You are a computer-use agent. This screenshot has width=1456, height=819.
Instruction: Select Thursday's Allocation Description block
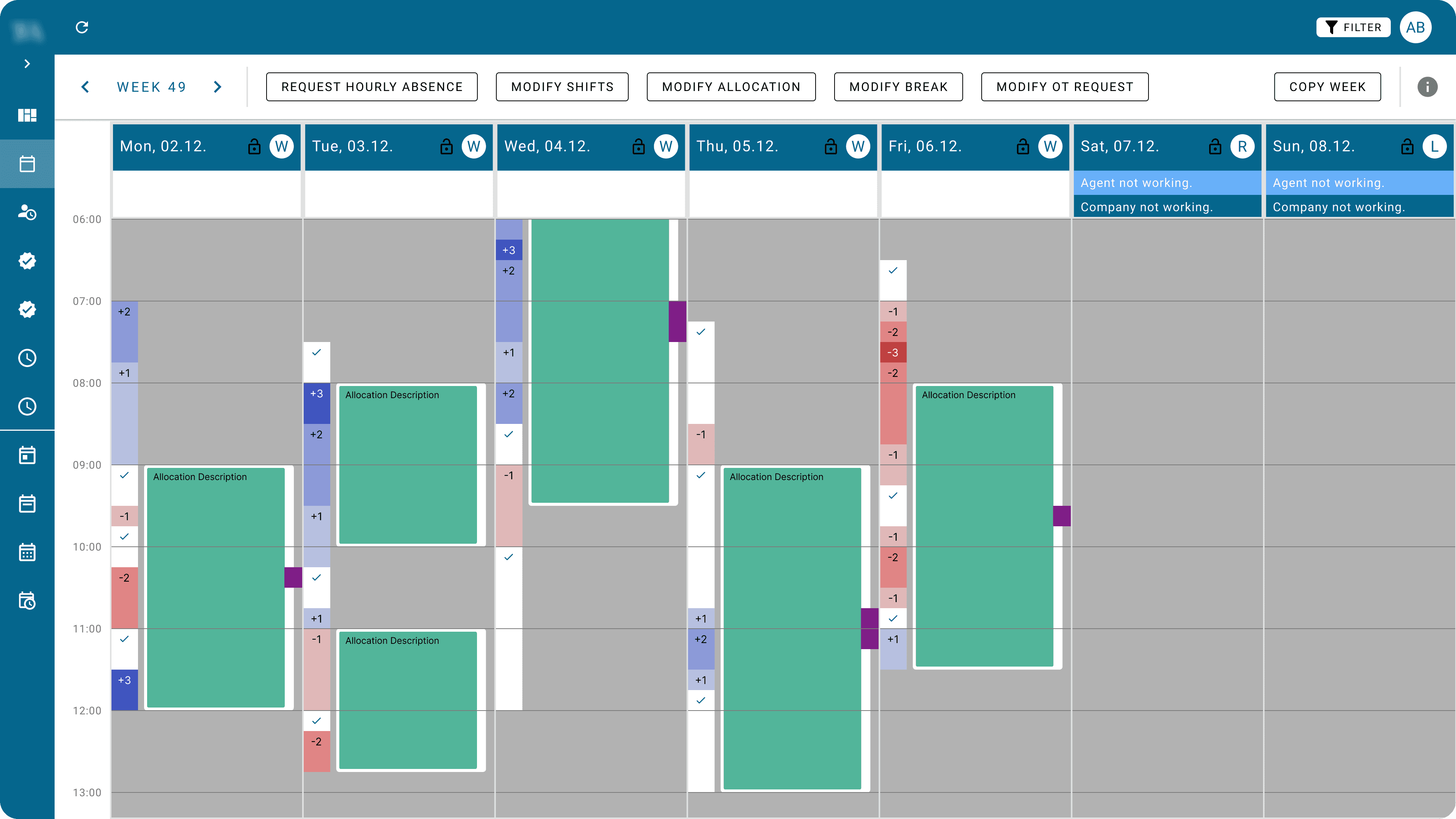pos(791,628)
